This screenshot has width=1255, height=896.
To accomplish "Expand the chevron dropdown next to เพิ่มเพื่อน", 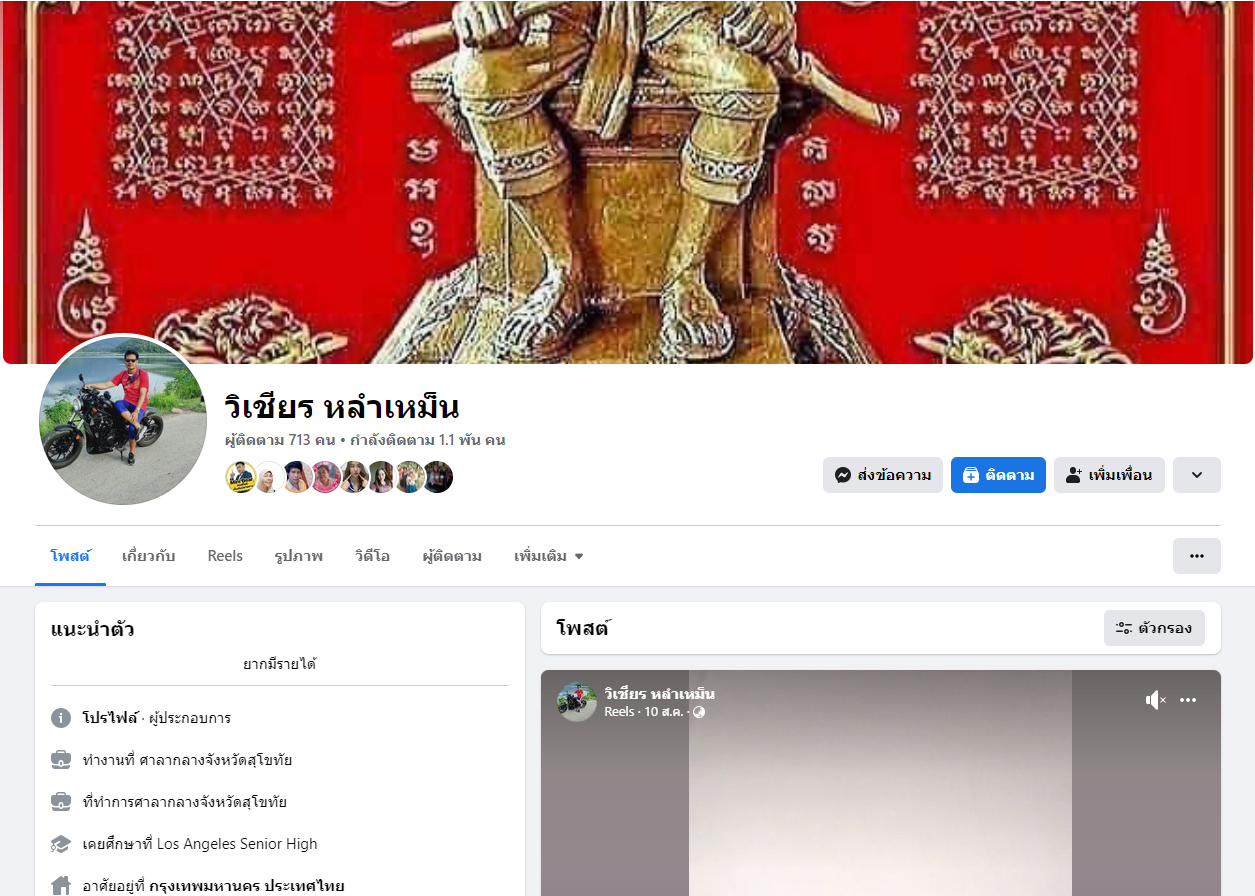I will click(1197, 476).
